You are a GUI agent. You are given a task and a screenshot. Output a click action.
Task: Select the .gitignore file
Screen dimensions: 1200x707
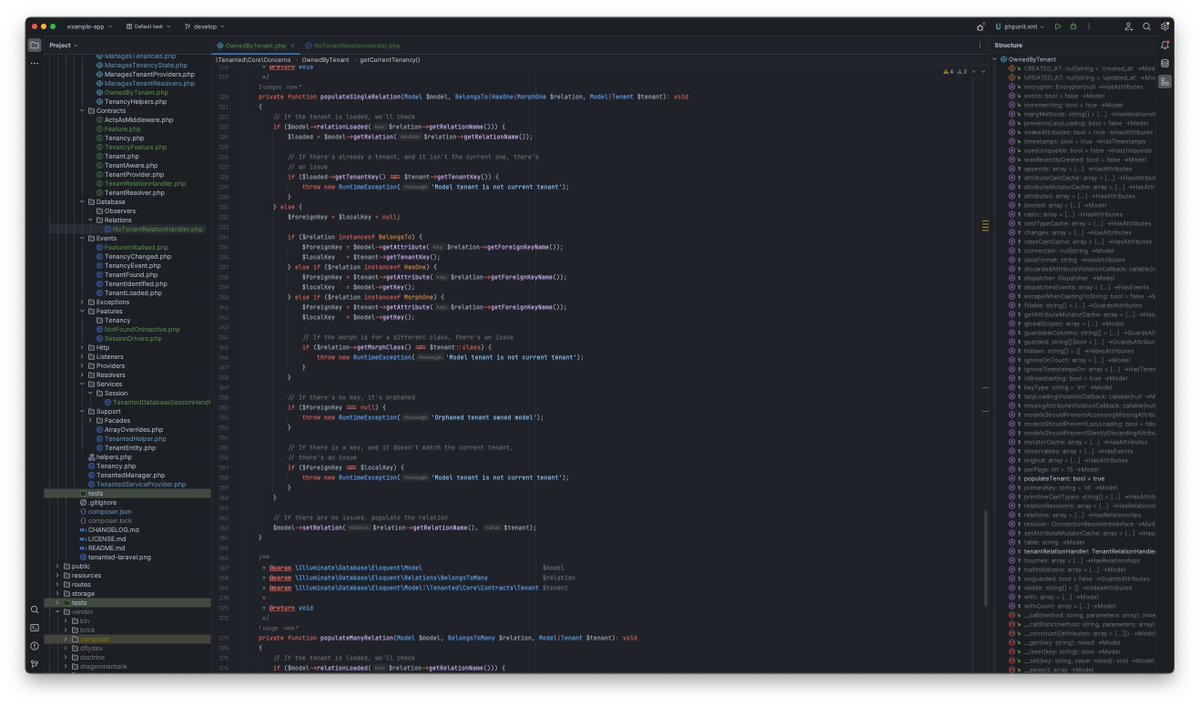click(x=98, y=502)
